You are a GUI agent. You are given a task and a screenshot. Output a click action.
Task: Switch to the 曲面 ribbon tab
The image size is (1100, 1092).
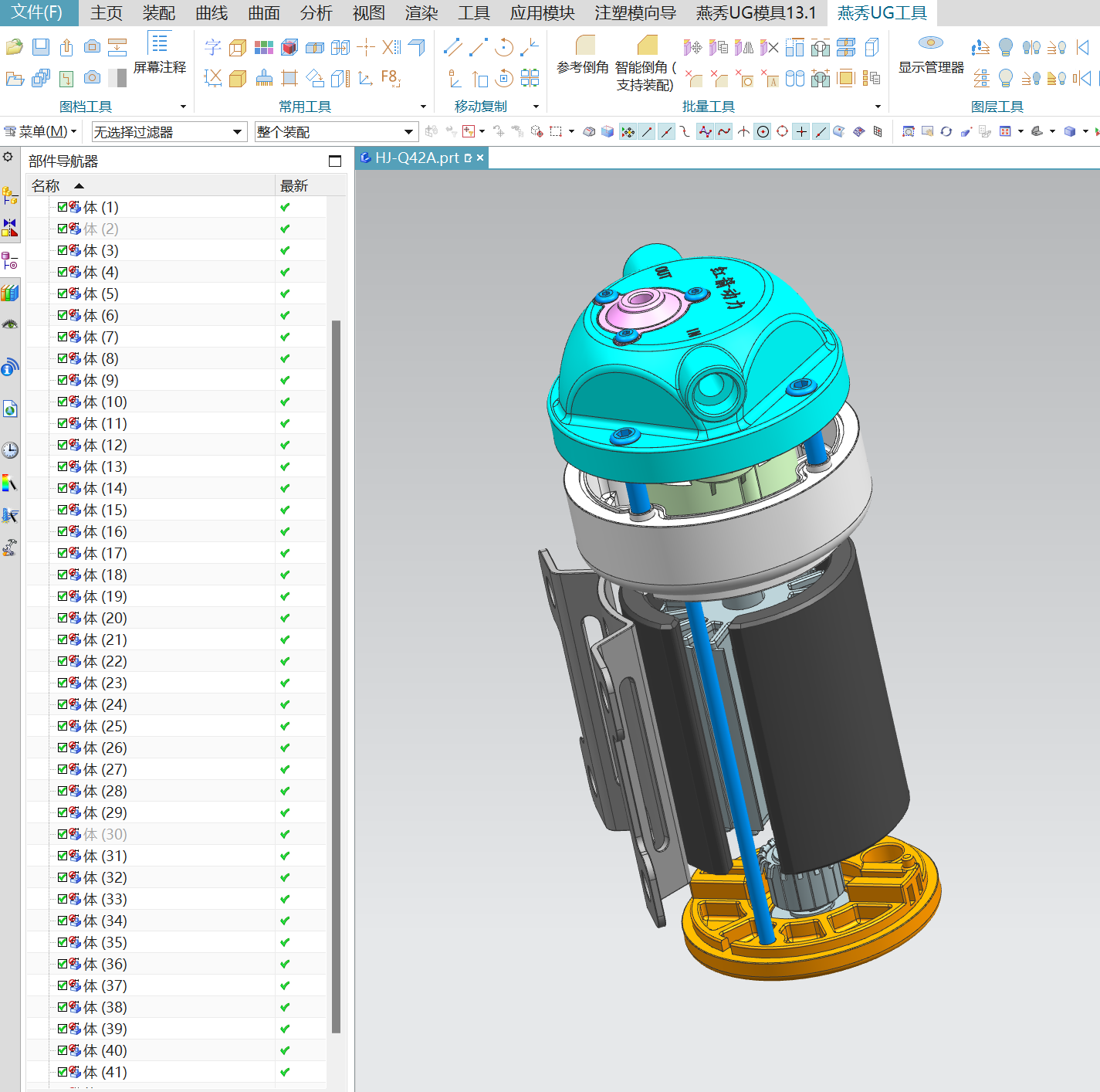coord(264,12)
